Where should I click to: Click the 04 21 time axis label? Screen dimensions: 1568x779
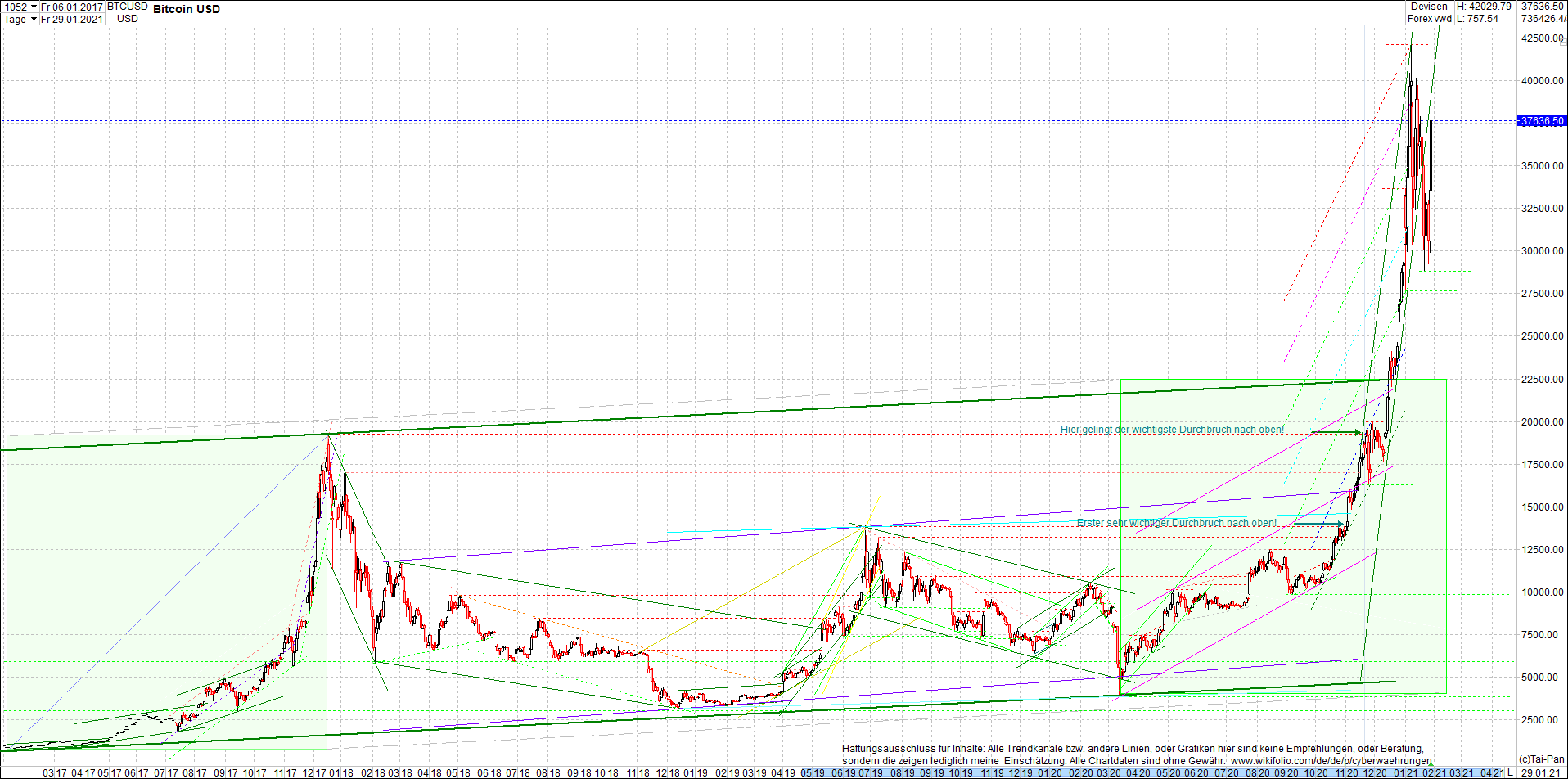click(1492, 772)
